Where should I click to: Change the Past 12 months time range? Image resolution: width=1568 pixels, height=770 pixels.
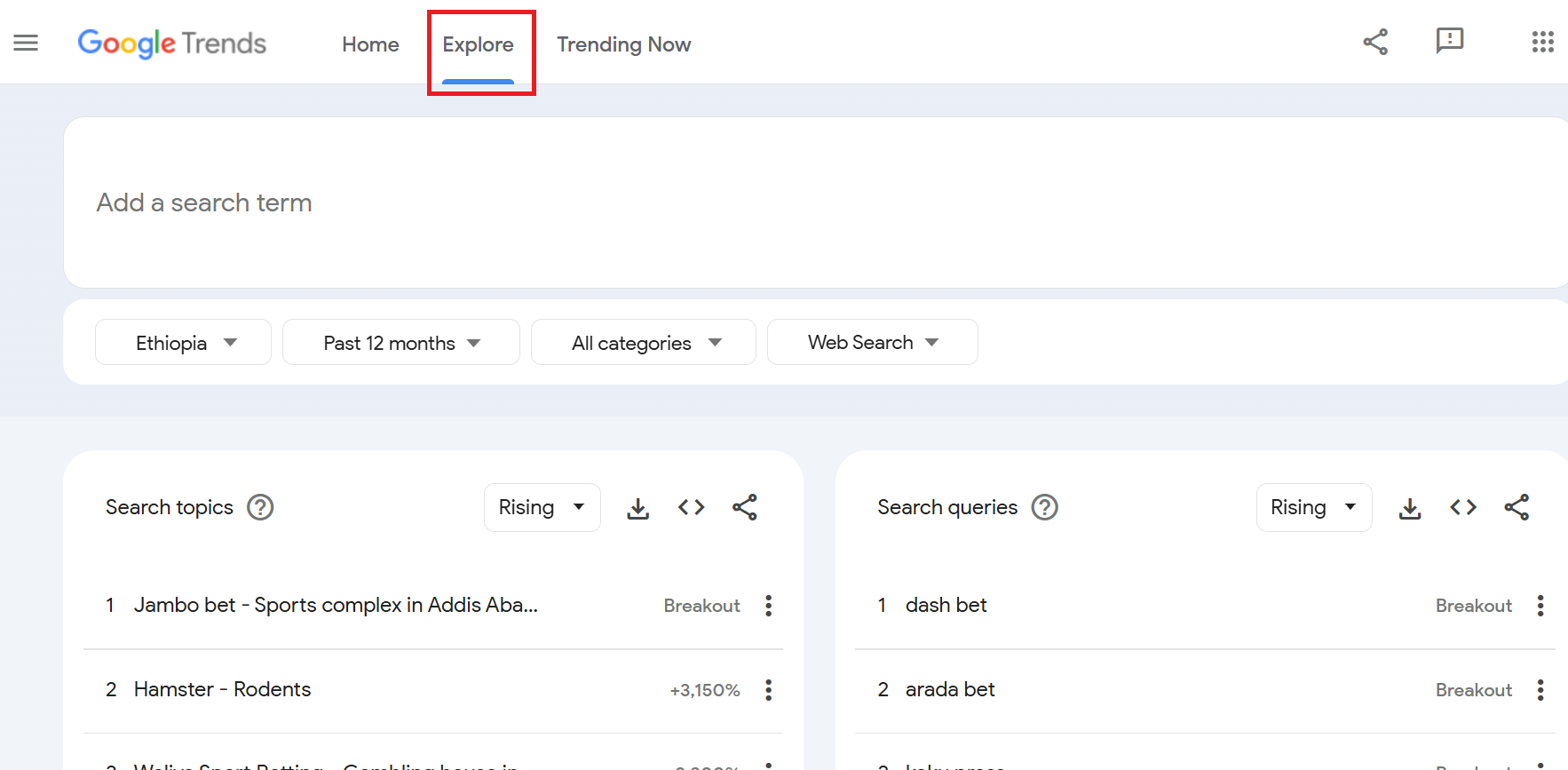(x=401, y=342)
